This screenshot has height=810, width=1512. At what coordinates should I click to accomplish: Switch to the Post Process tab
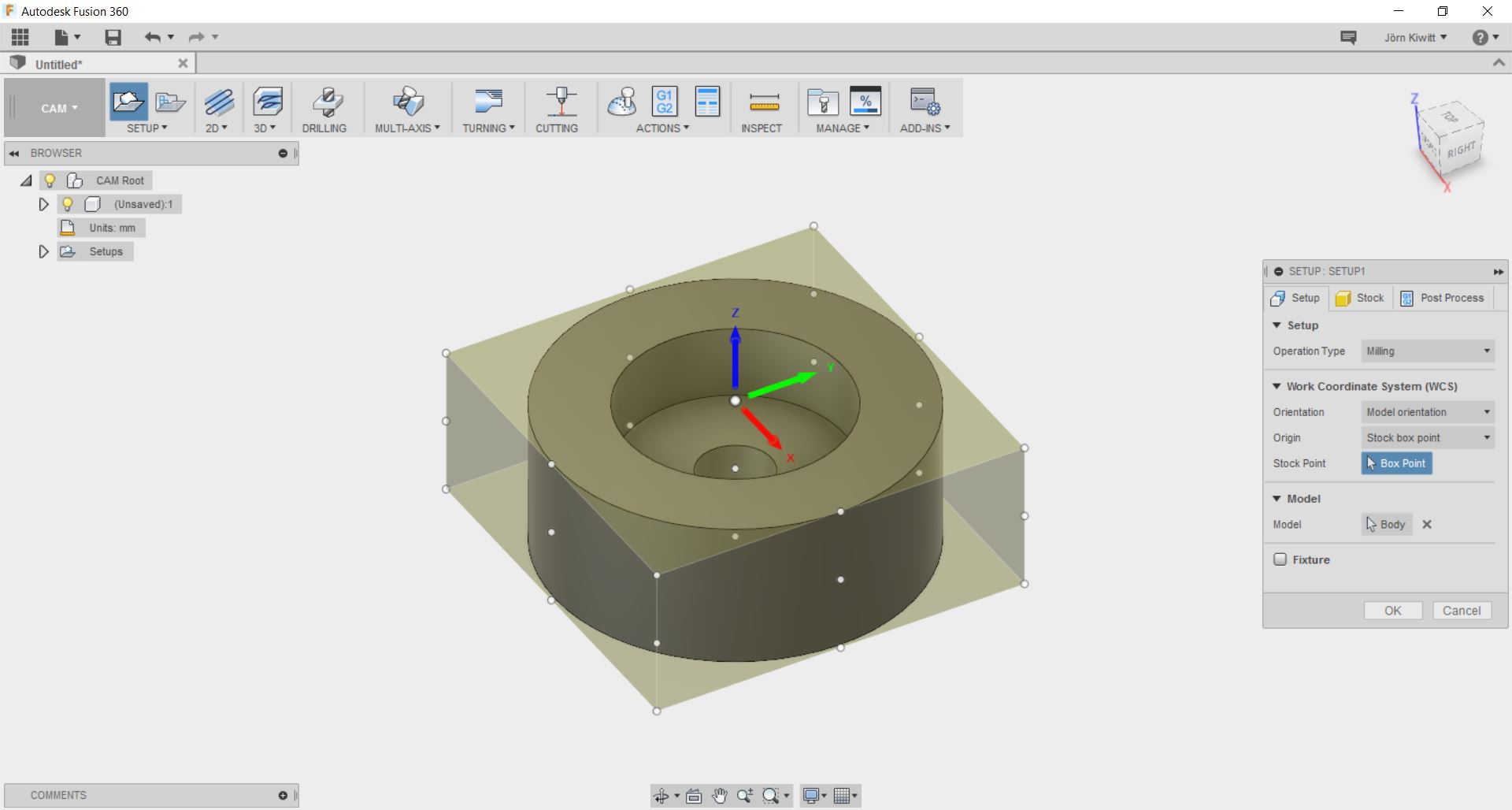tap(1443, 298)
